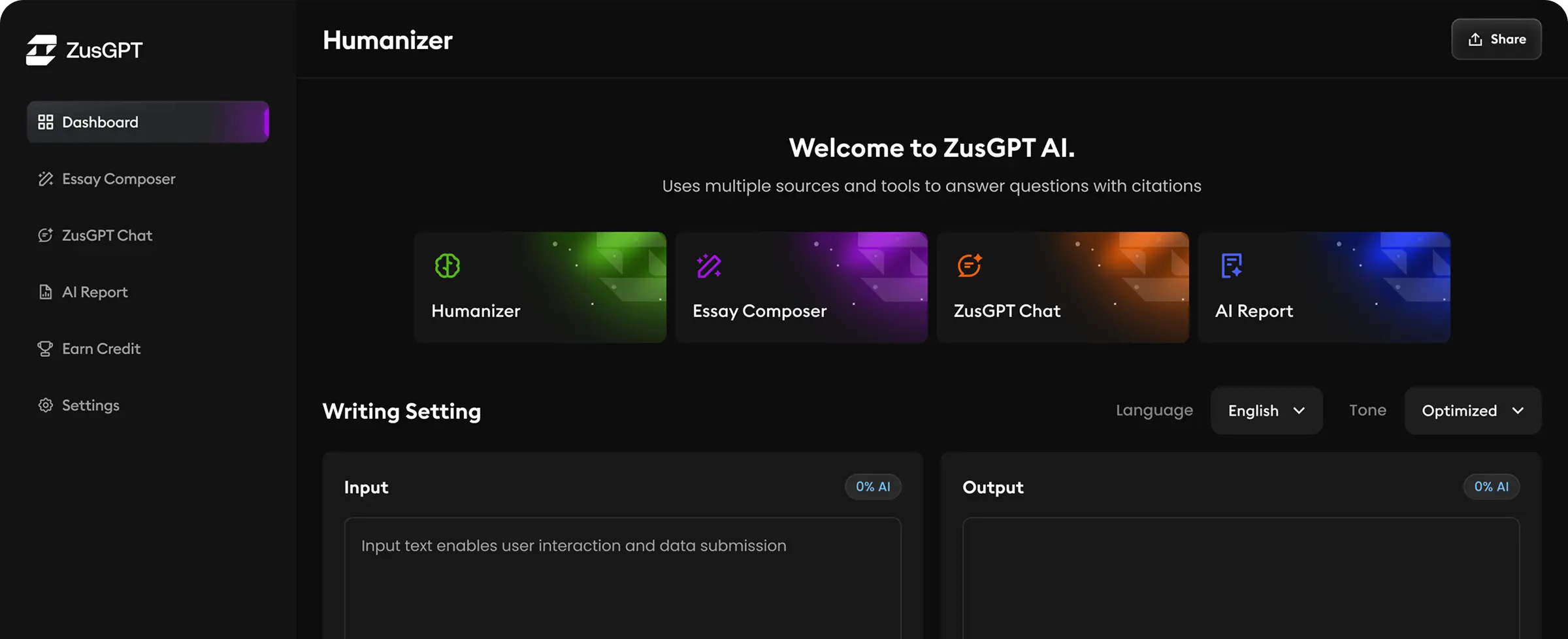
Task: Click the AI Report document sidebar icon
Action: (x=46, y=292)
